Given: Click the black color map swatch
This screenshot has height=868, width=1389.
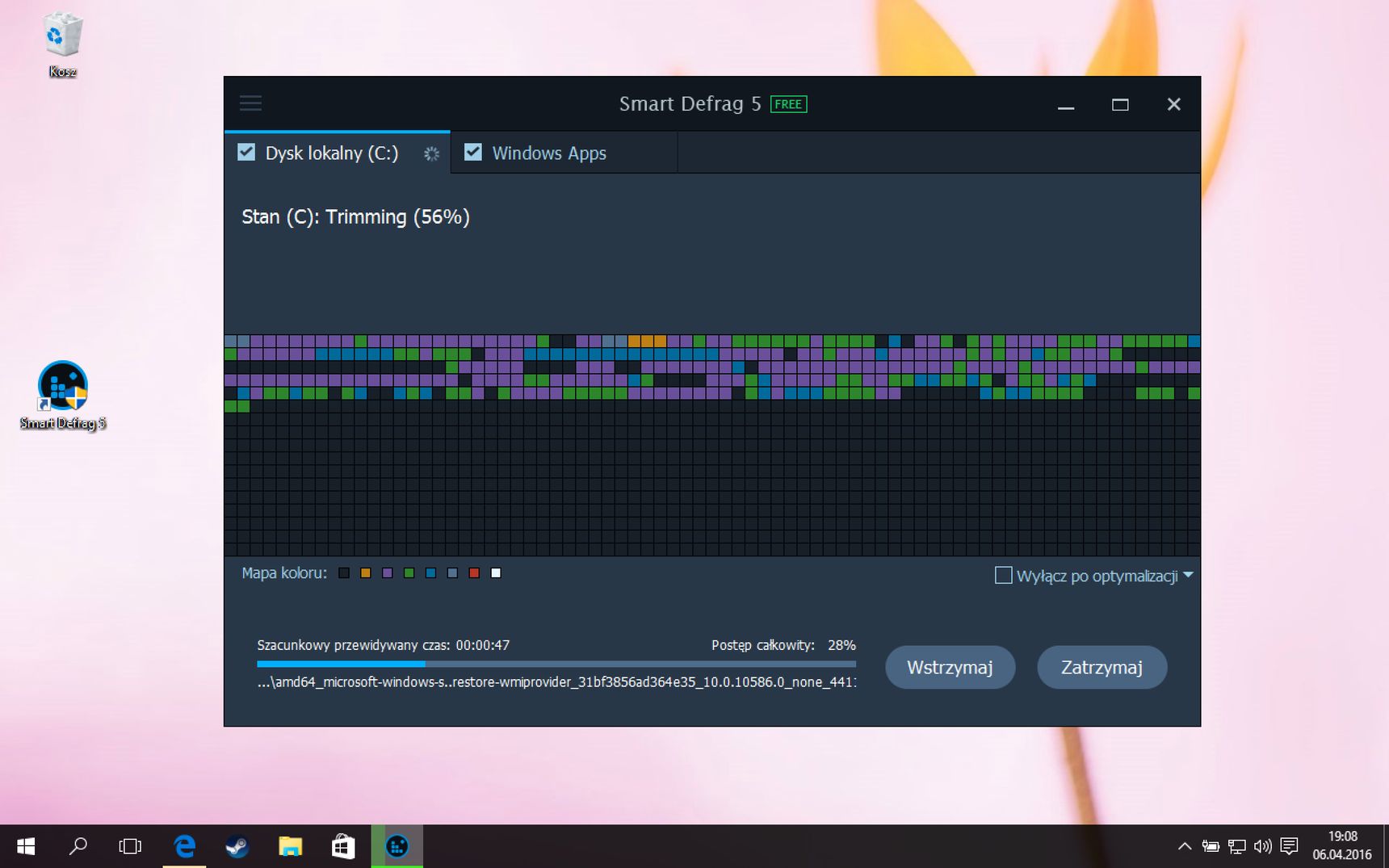Looking at the screenshot, I should [x=344, y=573].
